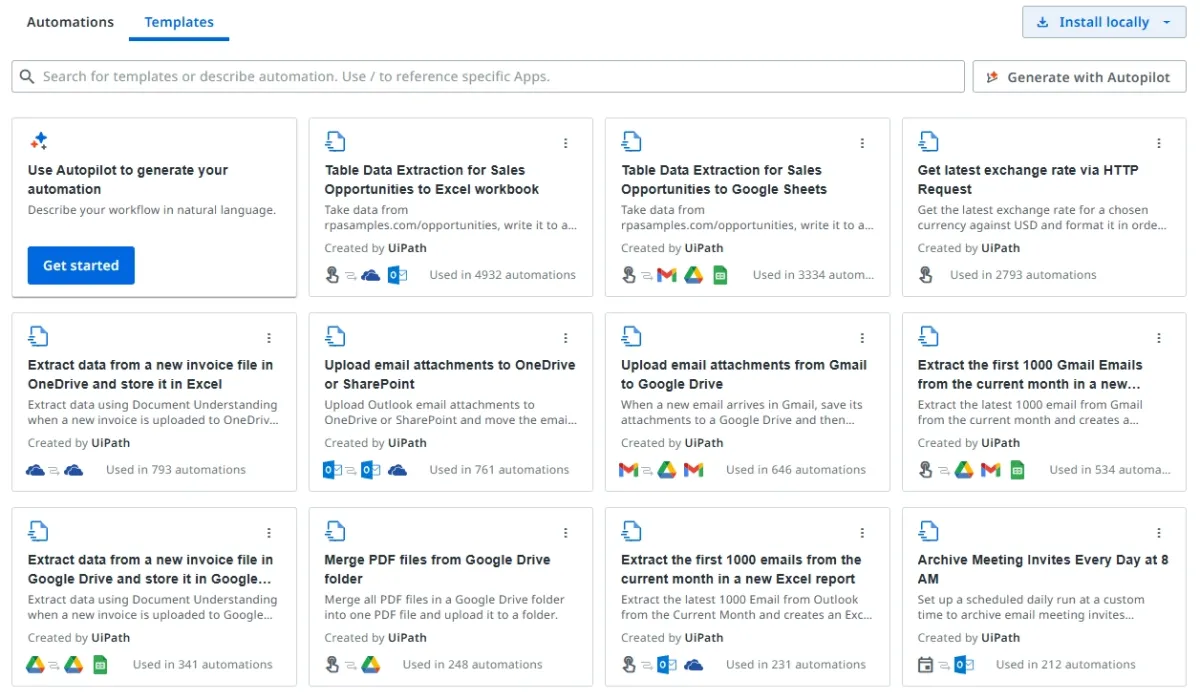Click 'Used in 341 automations' text
Image resolution: width=1200 pixels, height=700 pixels.
[x=203, y=665]
